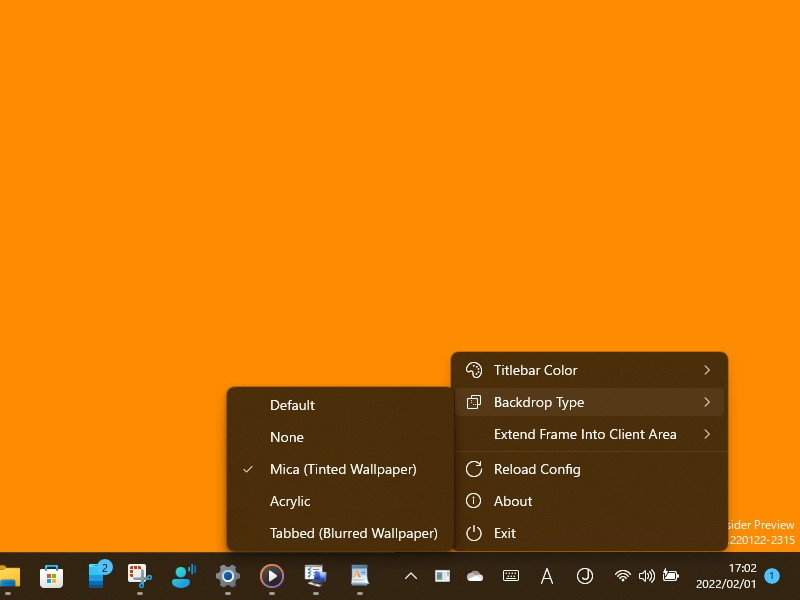The height and width of the screenshot is (600, 800).
Task: Click the OneDrive cloud icon in the tray
Action: [x=474, y=576]
